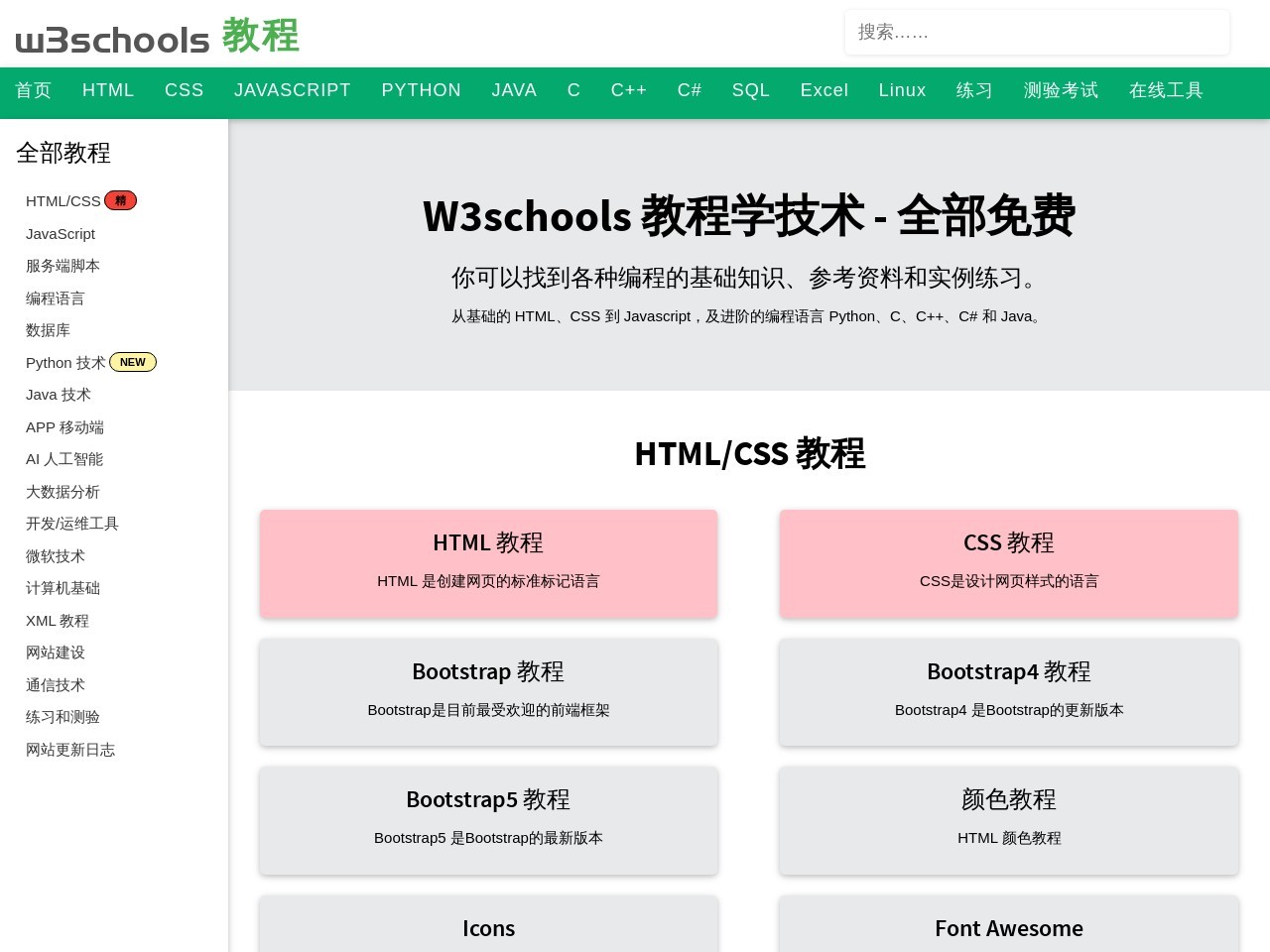Open SQL in the nav bar
Viewport: 1270px width, 952px height.
point(751,90)
